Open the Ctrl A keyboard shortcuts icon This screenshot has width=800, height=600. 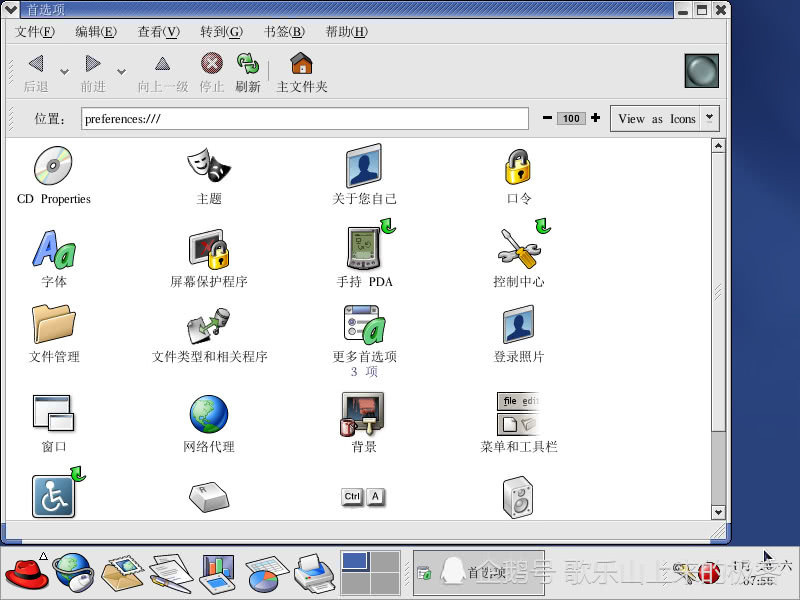363,496
